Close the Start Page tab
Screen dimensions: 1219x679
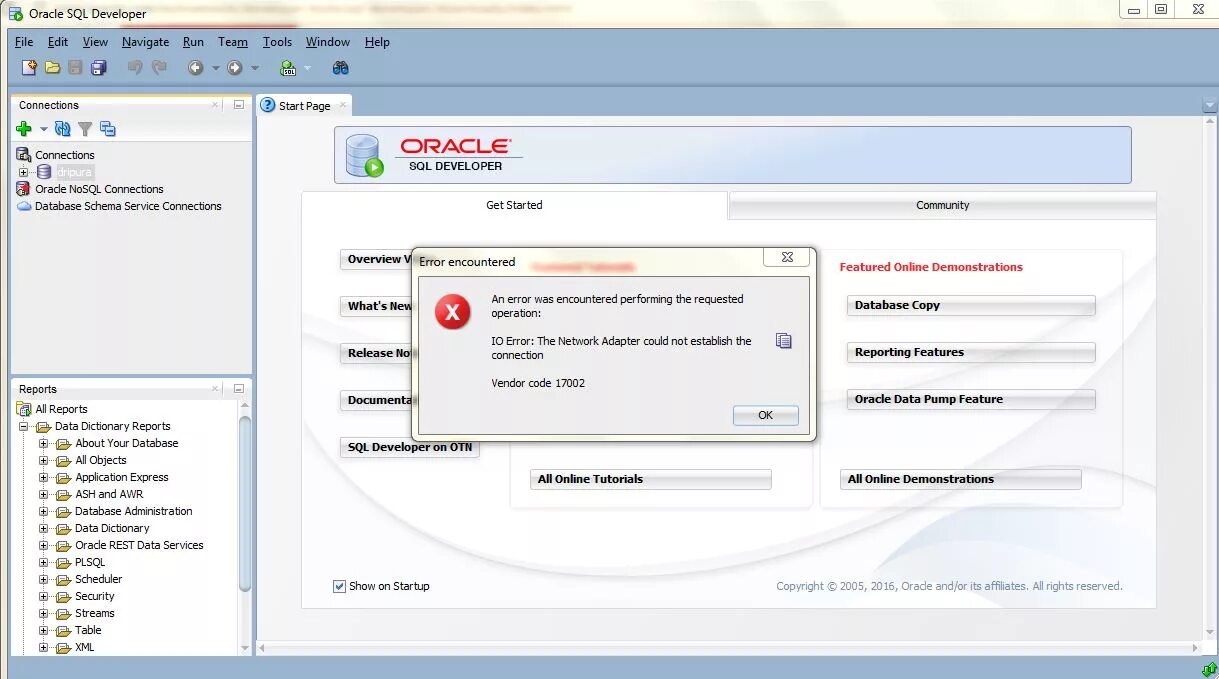coord(342,104)
